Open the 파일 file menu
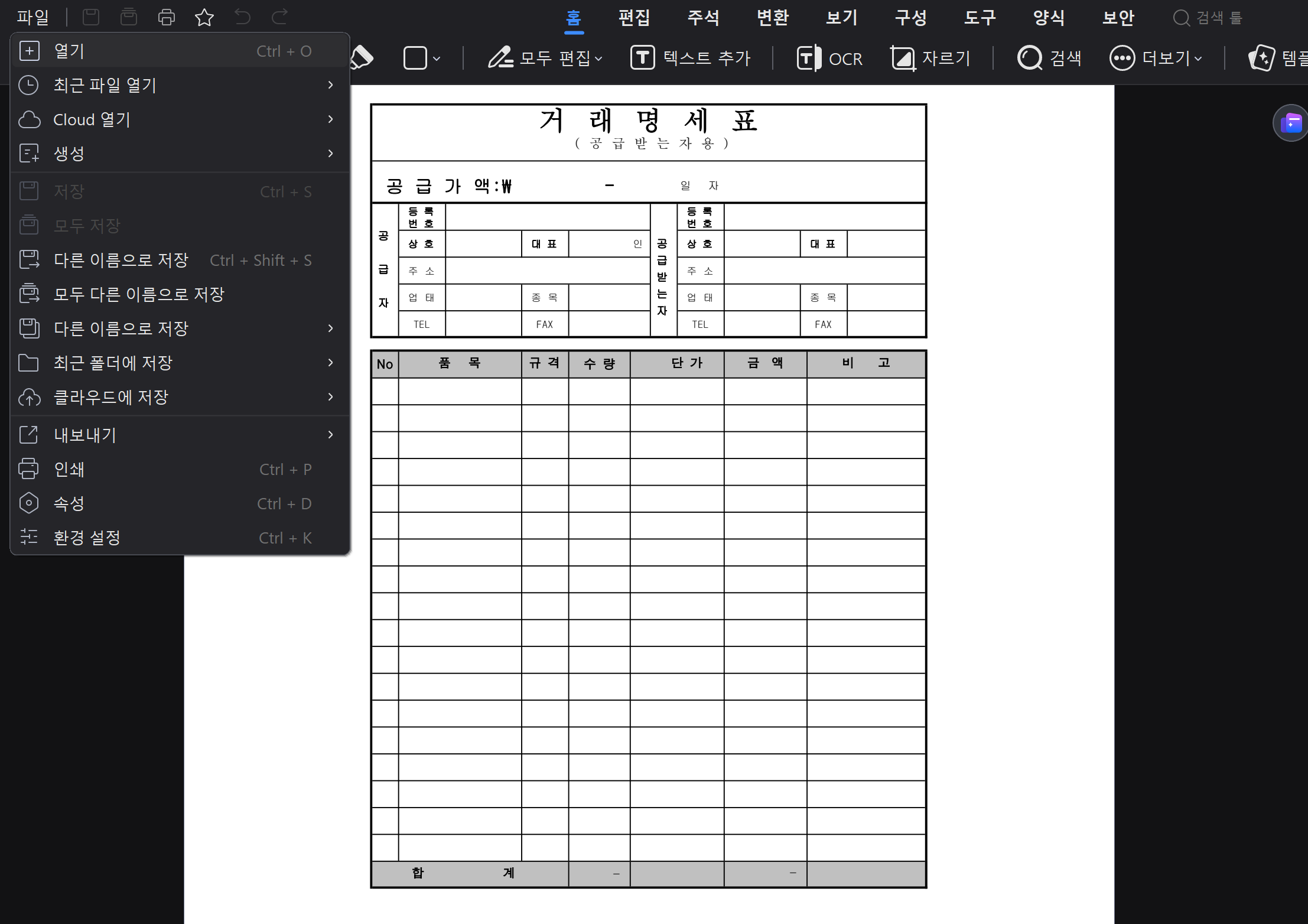1308x924 pixels. pyautogui.click(x=32, y=17)
